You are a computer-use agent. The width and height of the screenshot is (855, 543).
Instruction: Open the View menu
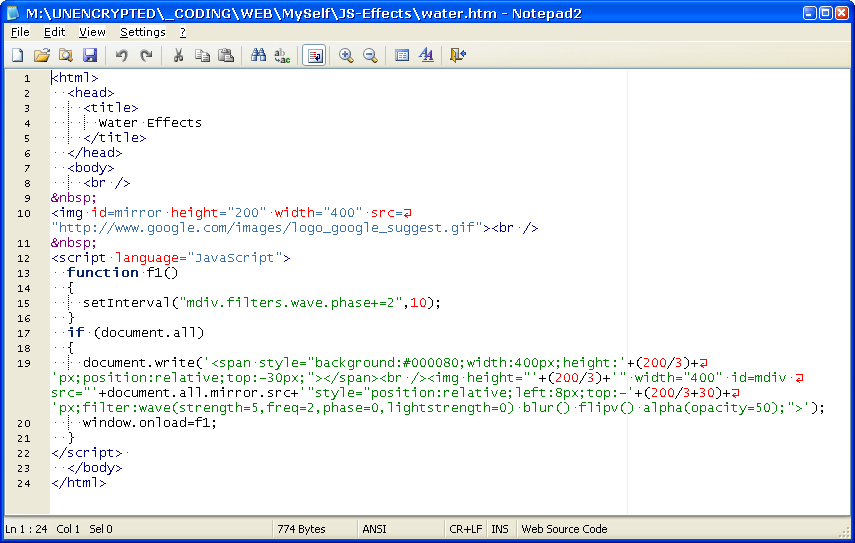[x=92, y=32]
